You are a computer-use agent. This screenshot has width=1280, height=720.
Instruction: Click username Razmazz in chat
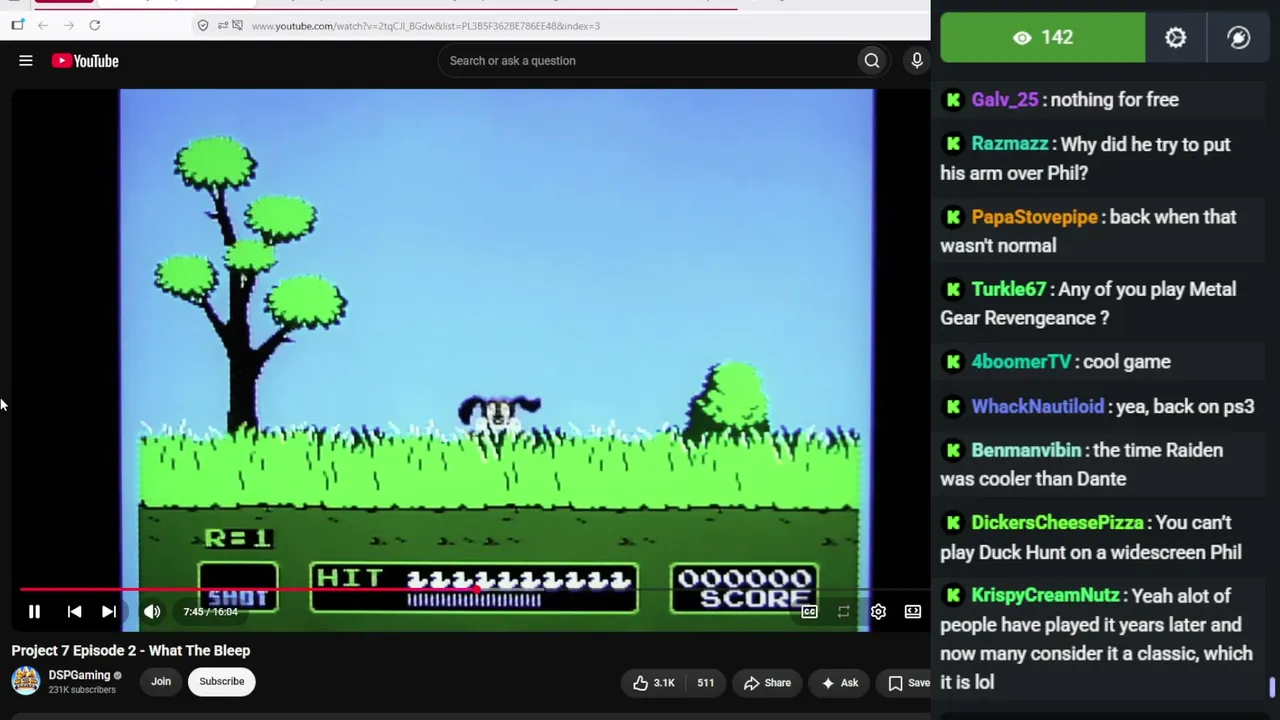click(x=1010, y=144)
